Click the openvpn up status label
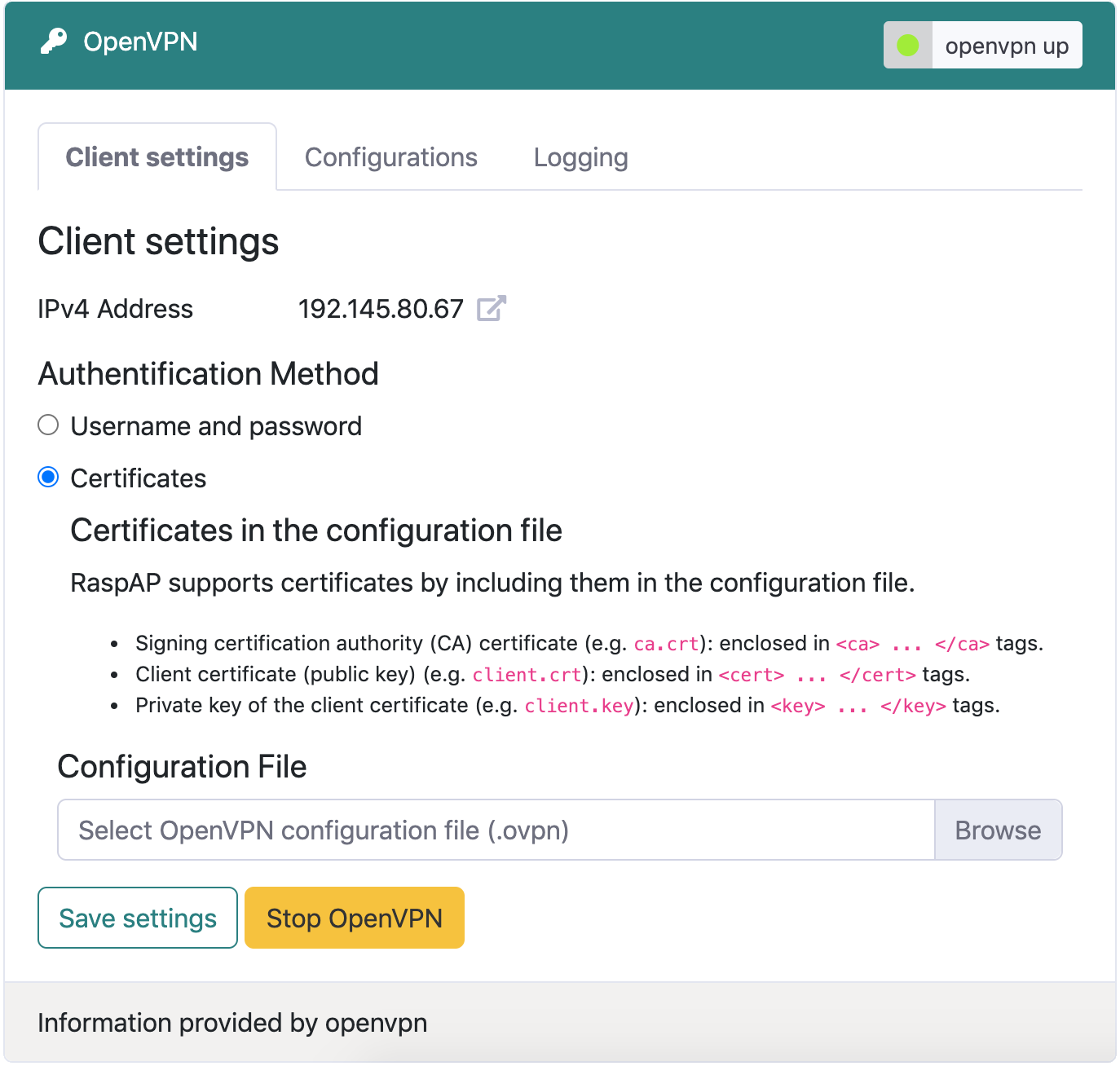The width and height of the screenshot is (1120, 1066). click(1007, 46)
